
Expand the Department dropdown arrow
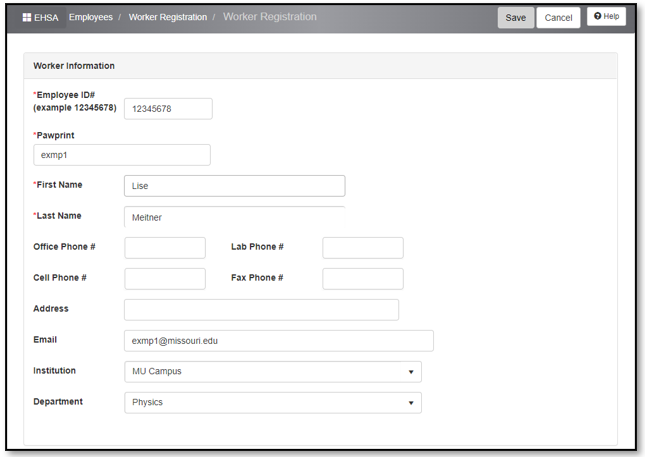click(x=411, y=403)
